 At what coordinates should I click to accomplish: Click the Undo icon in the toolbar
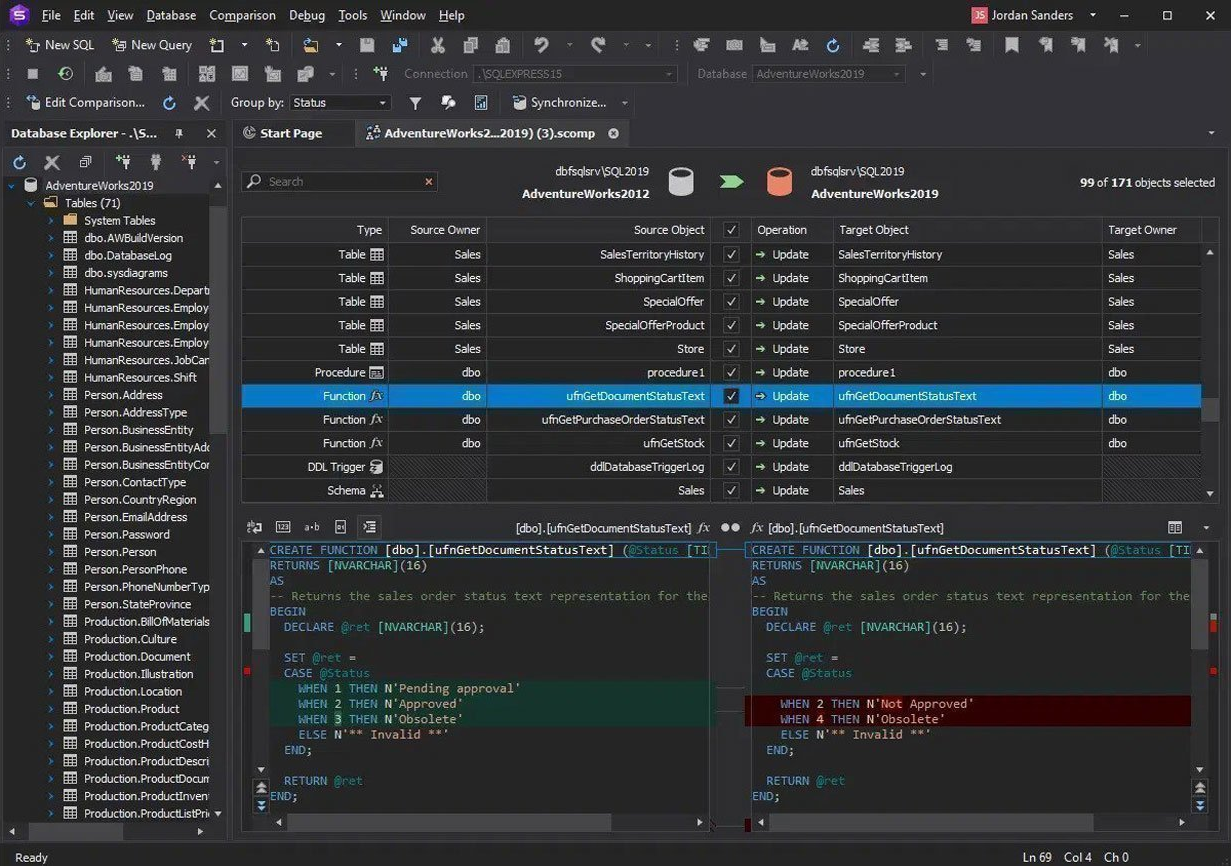[x=540, y=45]
